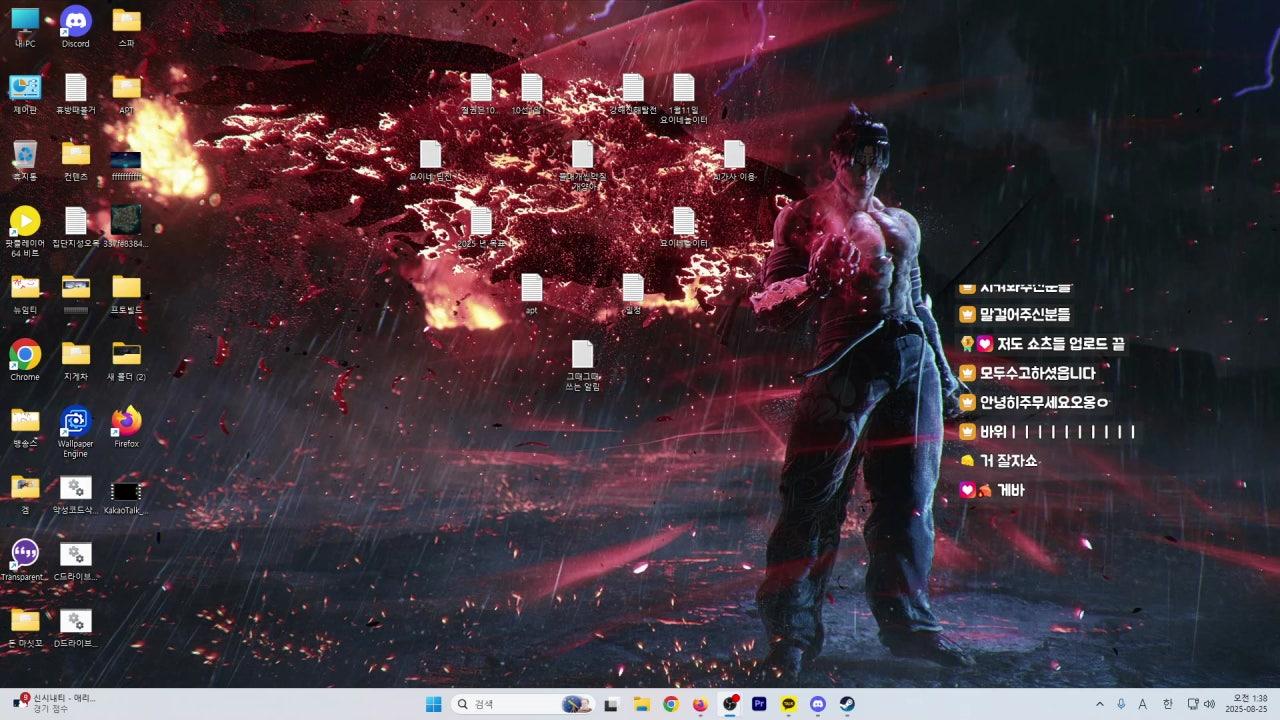
Task: Open the 컨텐츠 folder icon
Action: [x=76, y=160]
